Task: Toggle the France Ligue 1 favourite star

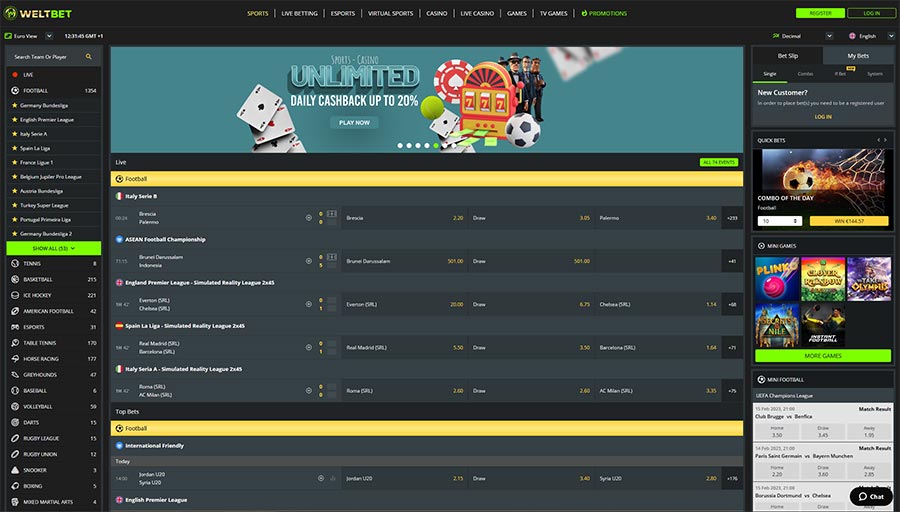Action: click(15, 162)
